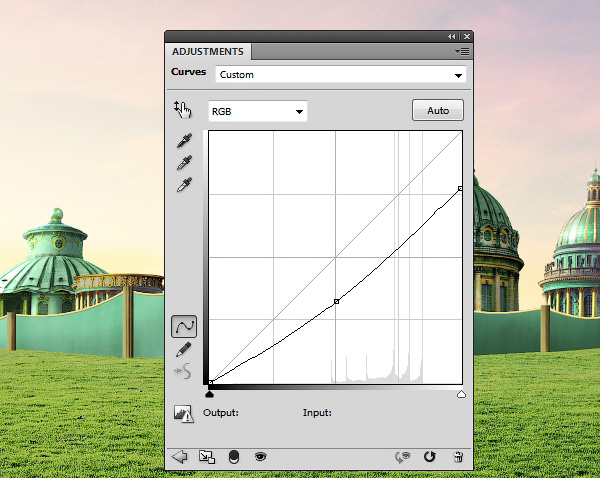600x478 pixels.
Task: Pick the white point eyedropper
Action: (x=184, y=185)
